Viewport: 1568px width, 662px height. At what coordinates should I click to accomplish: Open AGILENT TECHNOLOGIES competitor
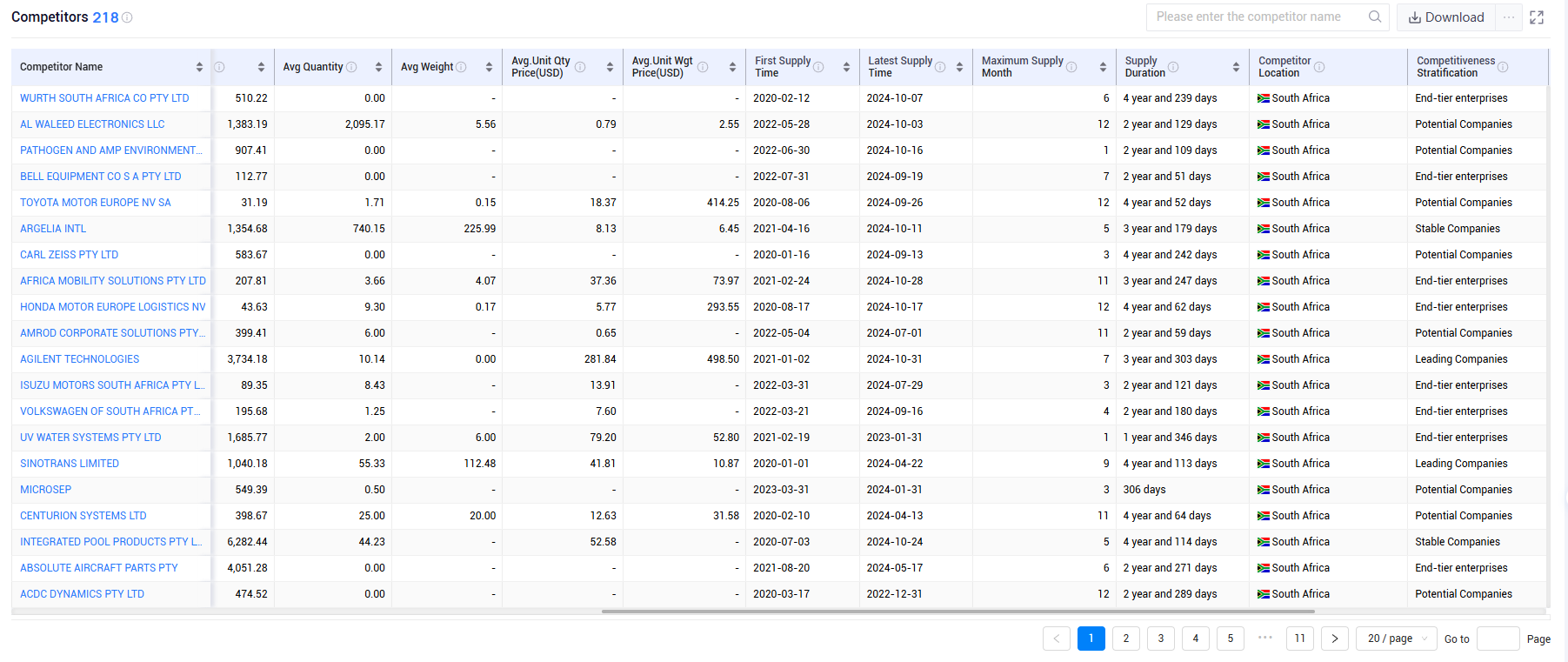tap(79, 359)
